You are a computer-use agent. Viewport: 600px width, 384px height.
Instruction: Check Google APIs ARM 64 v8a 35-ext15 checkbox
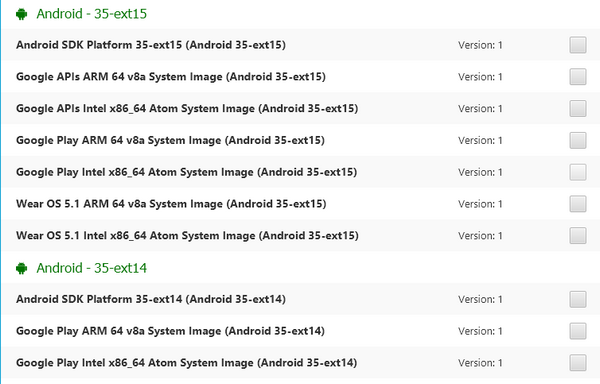tap(578, 77)
